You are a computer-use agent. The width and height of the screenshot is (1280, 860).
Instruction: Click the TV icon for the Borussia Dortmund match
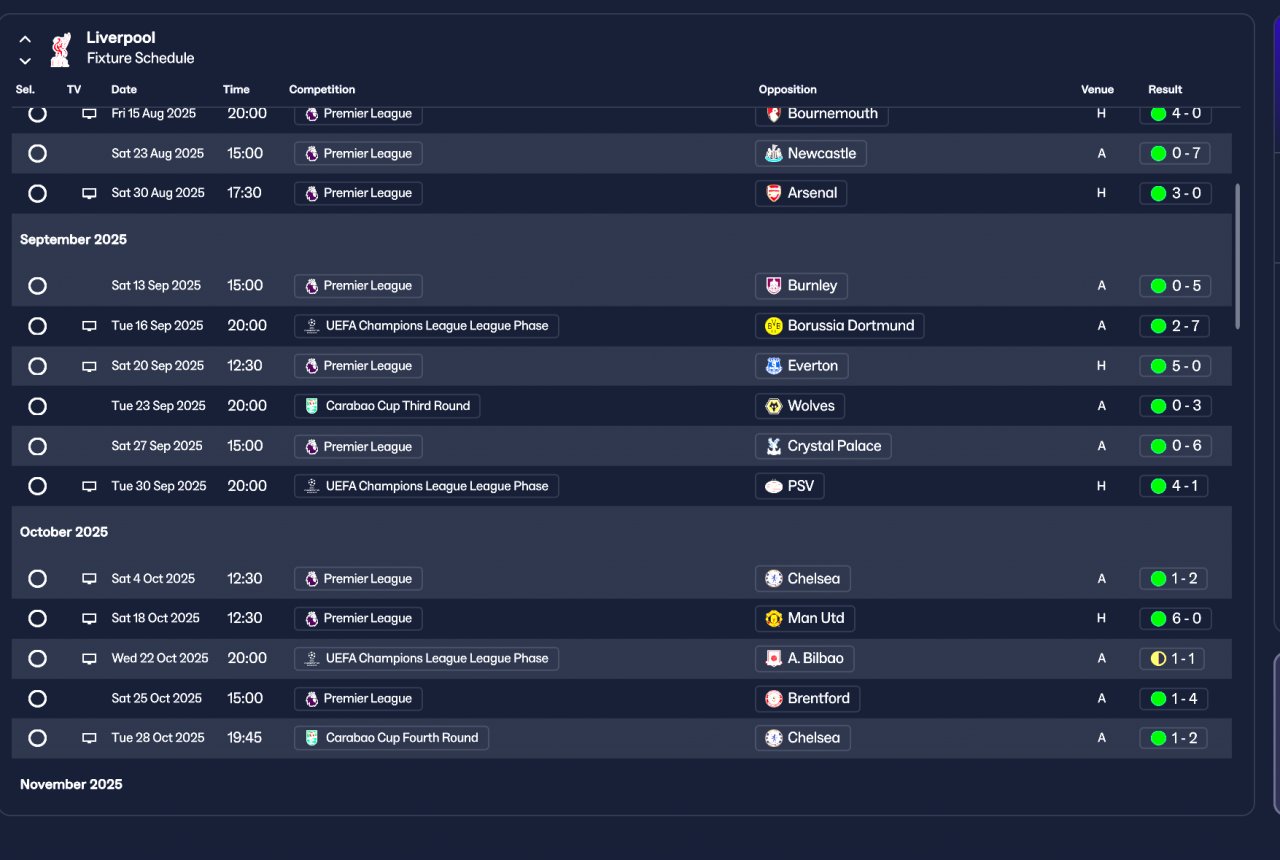[89, 326]
